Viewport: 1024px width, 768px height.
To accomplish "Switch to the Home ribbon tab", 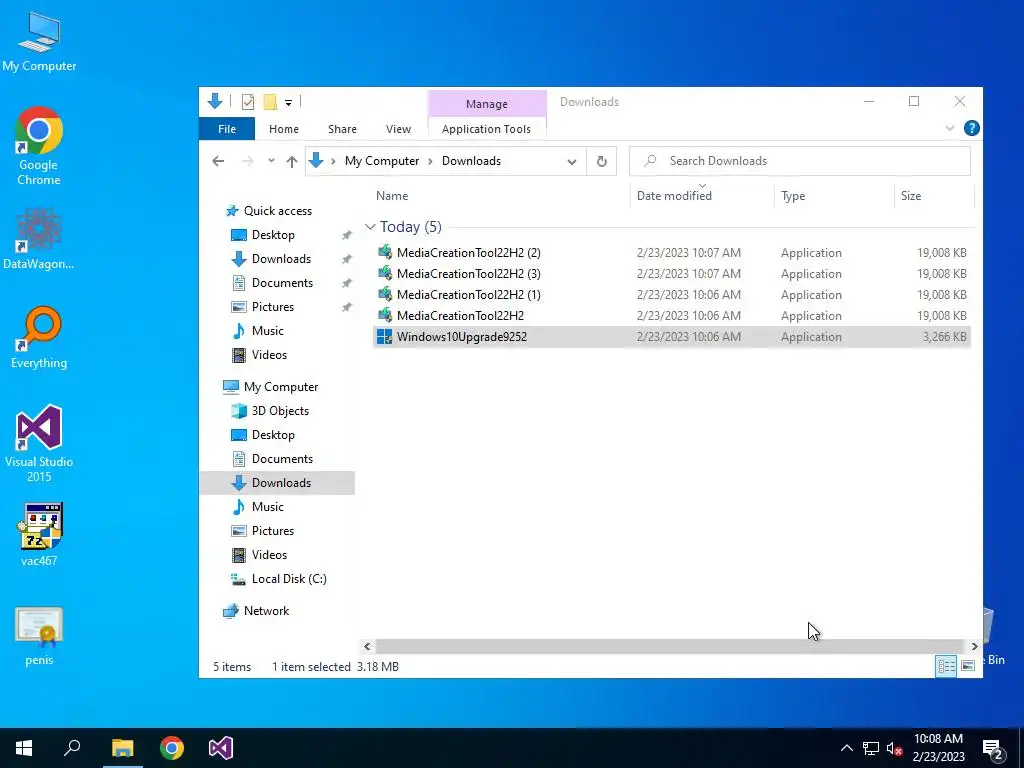I will coord(283,129).
